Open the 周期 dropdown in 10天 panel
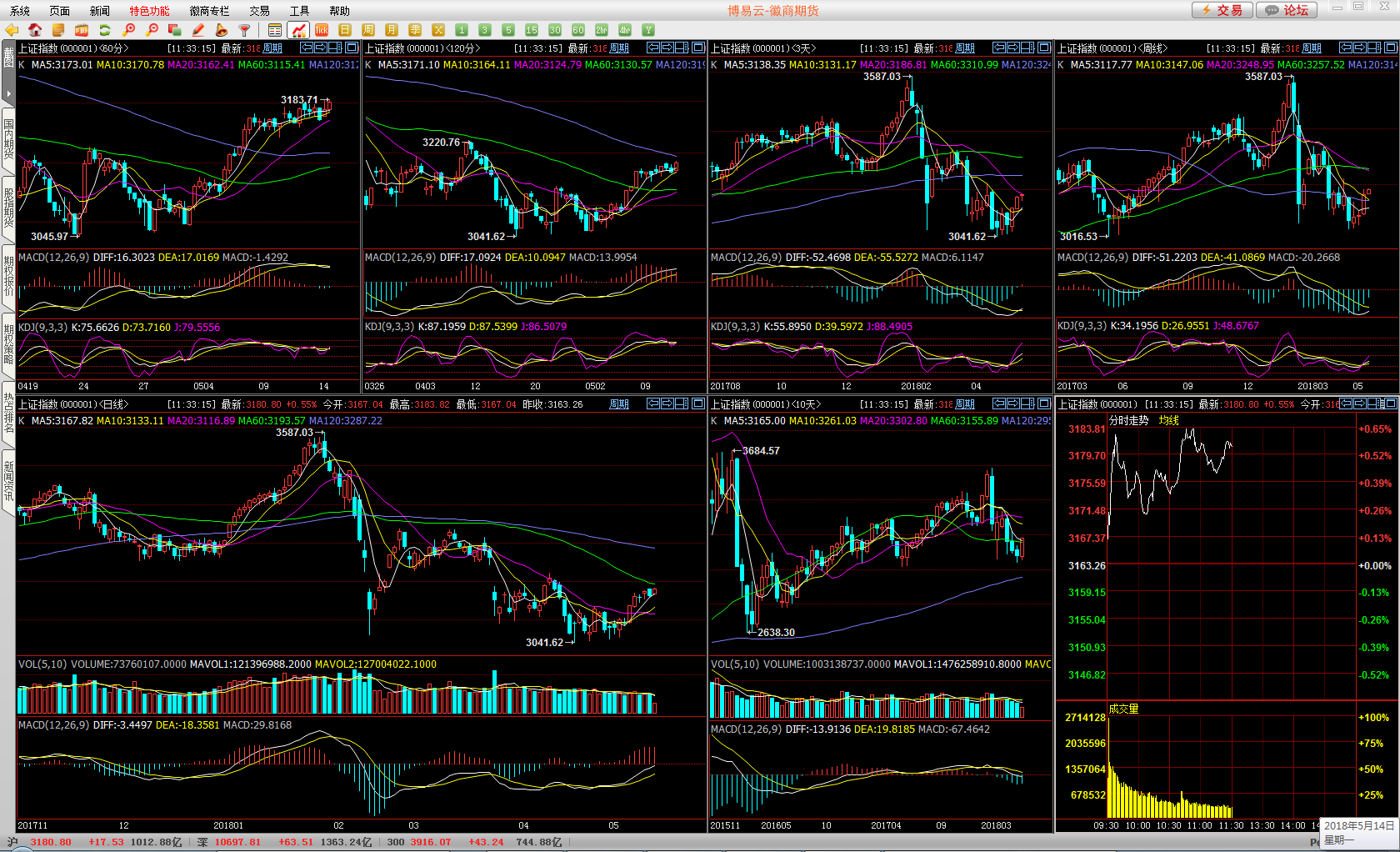This screenshot has height=852, width=1400. (965, 404)
